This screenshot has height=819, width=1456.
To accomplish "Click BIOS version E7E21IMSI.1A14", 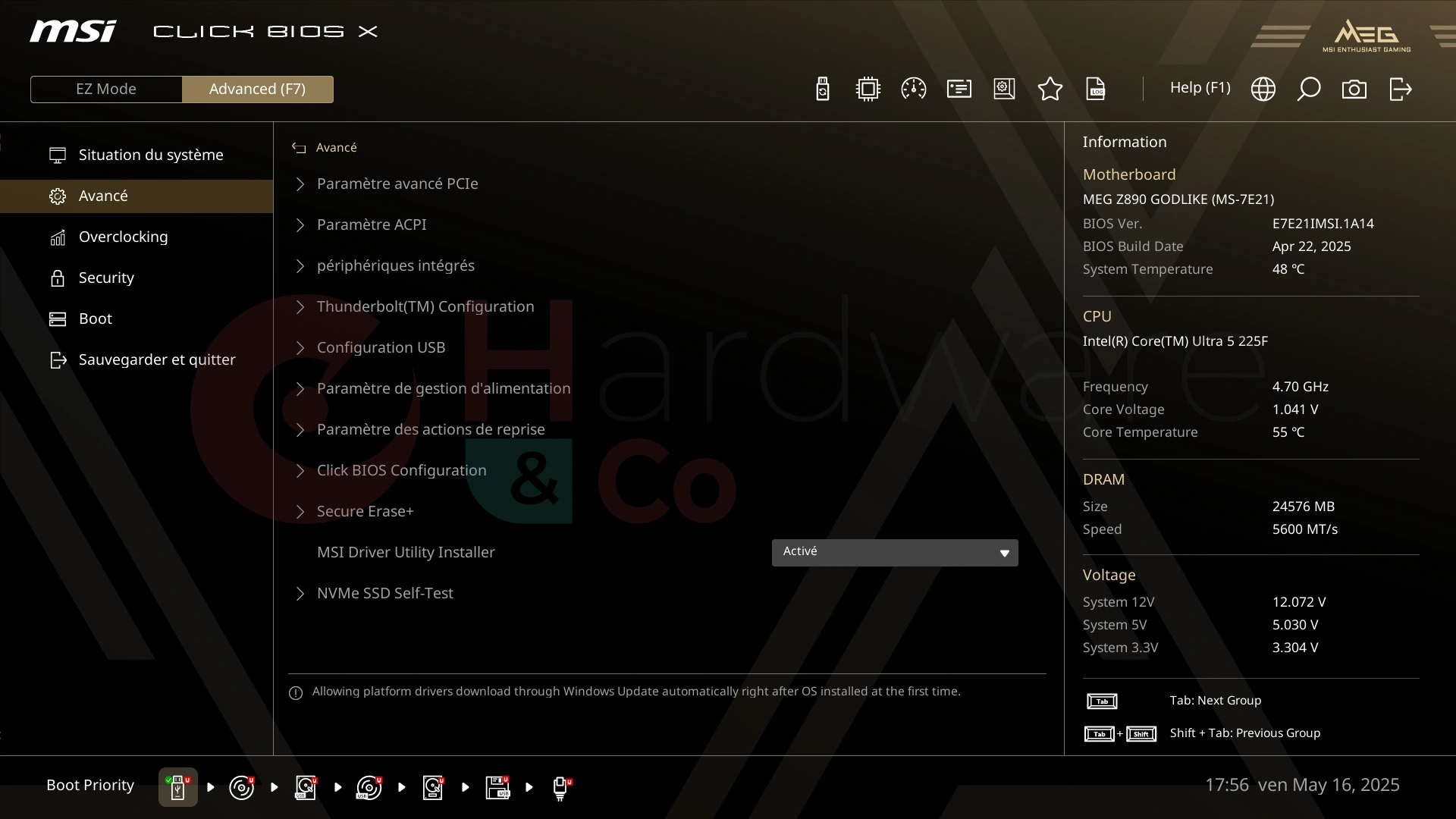I will coord(1323,224).
